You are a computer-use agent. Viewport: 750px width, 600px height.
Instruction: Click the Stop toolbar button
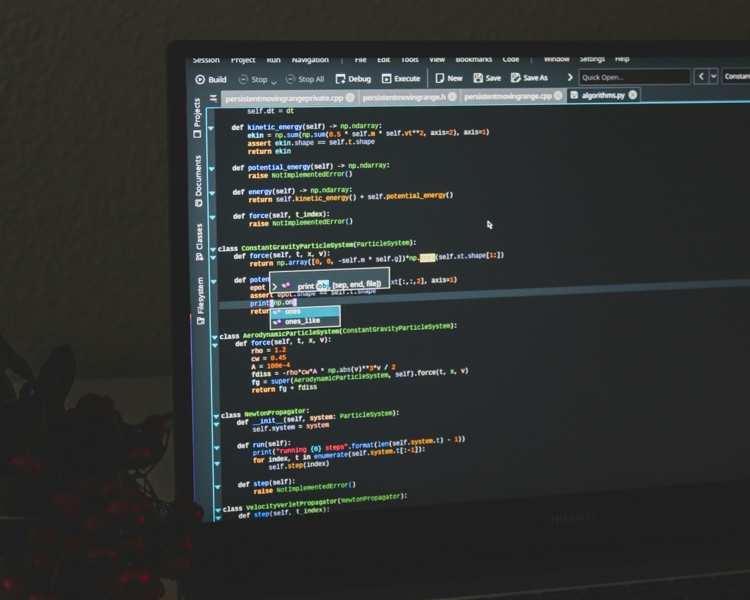[254, 79]
